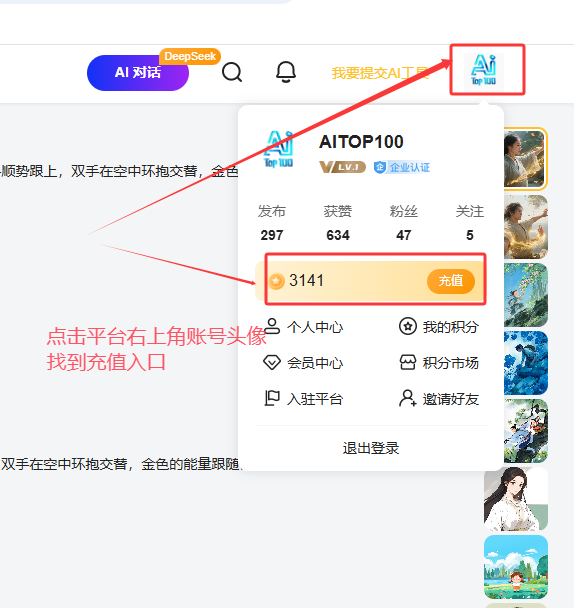Click the search magnifier icon
Image resolution: width=574 pixels, height=608 pixels.
(x=232, y=72)
